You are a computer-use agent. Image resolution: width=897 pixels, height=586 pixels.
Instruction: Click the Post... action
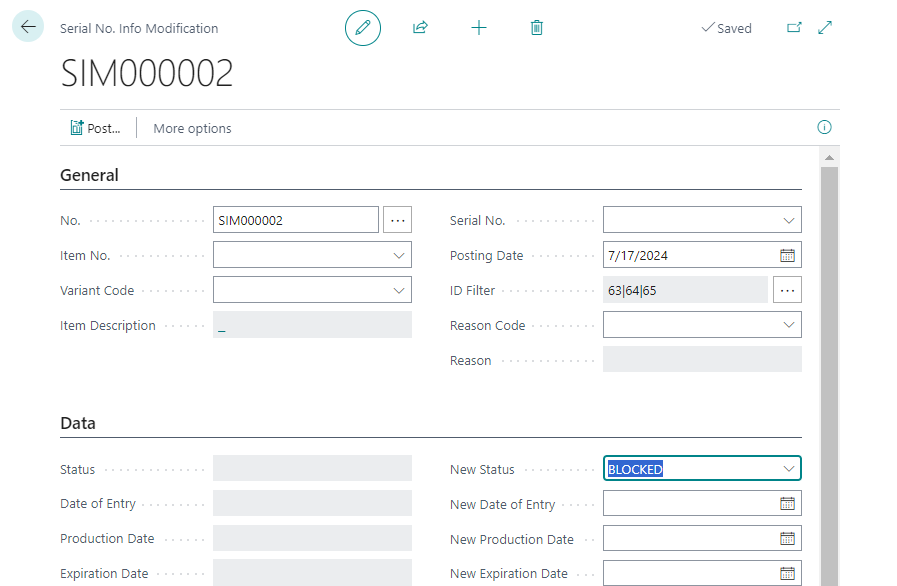pos(95,128)
